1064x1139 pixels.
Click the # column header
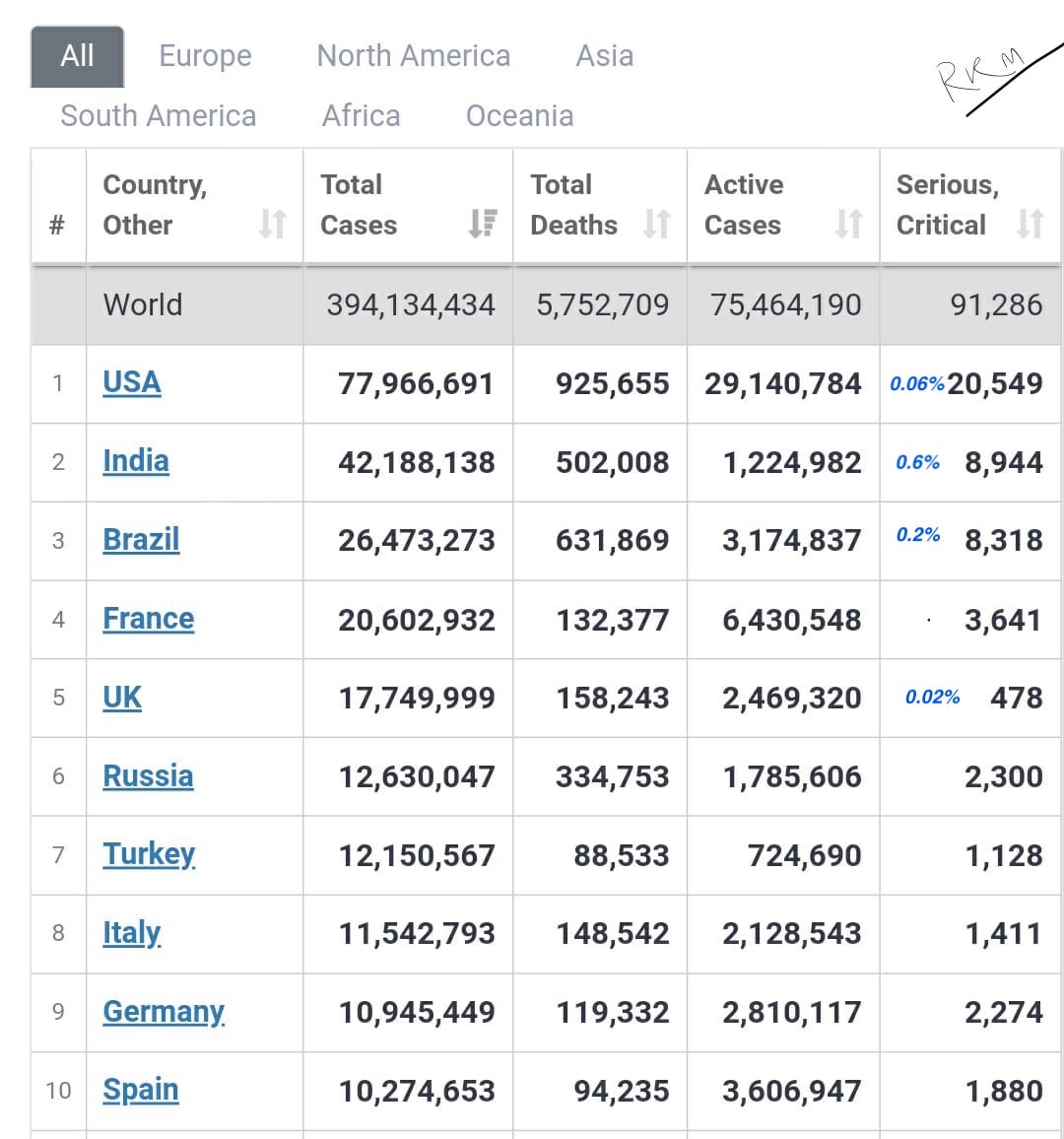pos(57,225)
